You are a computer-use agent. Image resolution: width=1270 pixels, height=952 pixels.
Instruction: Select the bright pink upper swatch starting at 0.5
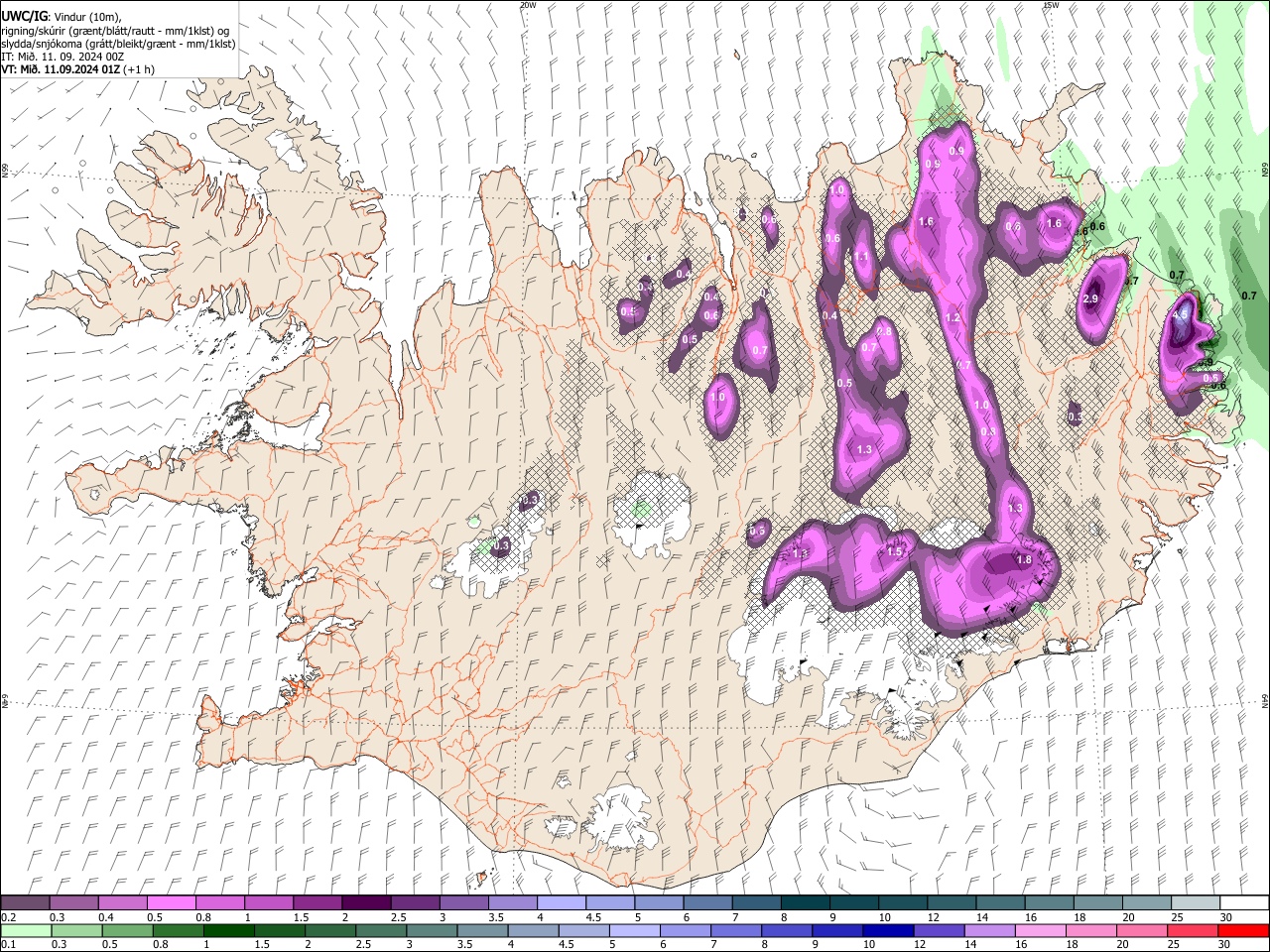tap(171, 902)
